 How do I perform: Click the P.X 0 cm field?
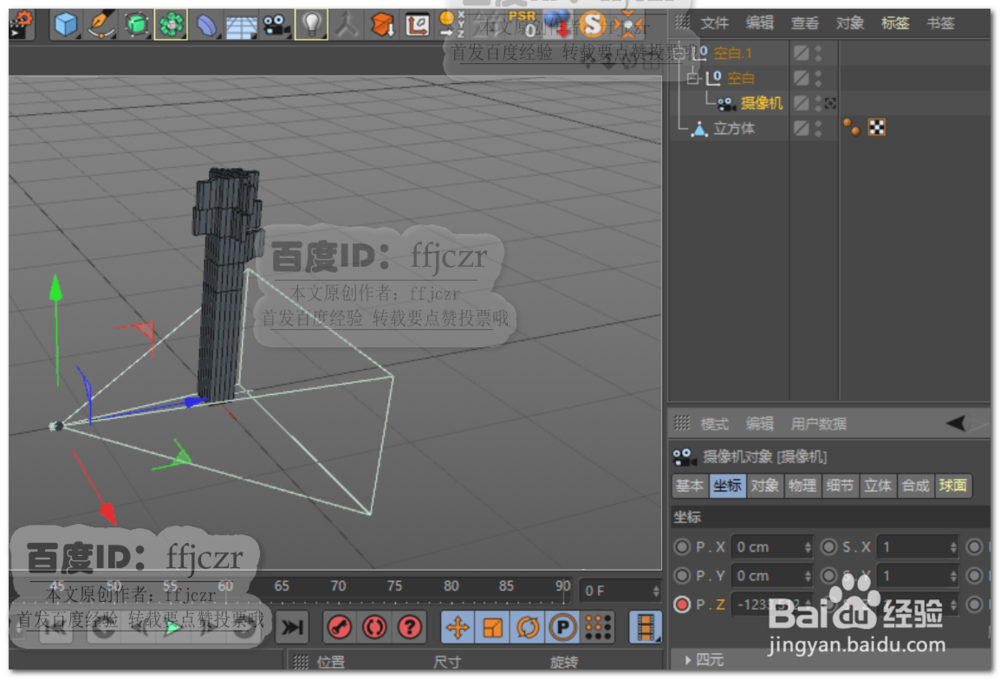pos(772,547)
